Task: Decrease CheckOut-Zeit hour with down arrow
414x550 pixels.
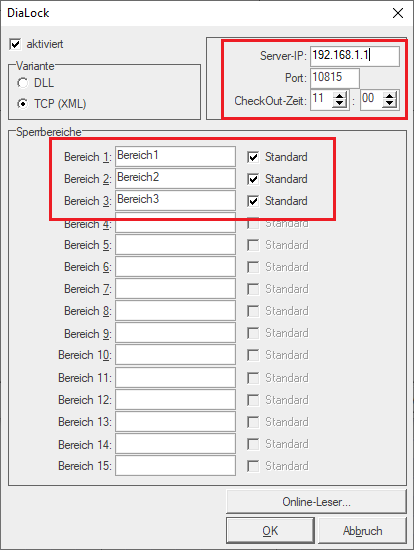Action: [339, 104]
